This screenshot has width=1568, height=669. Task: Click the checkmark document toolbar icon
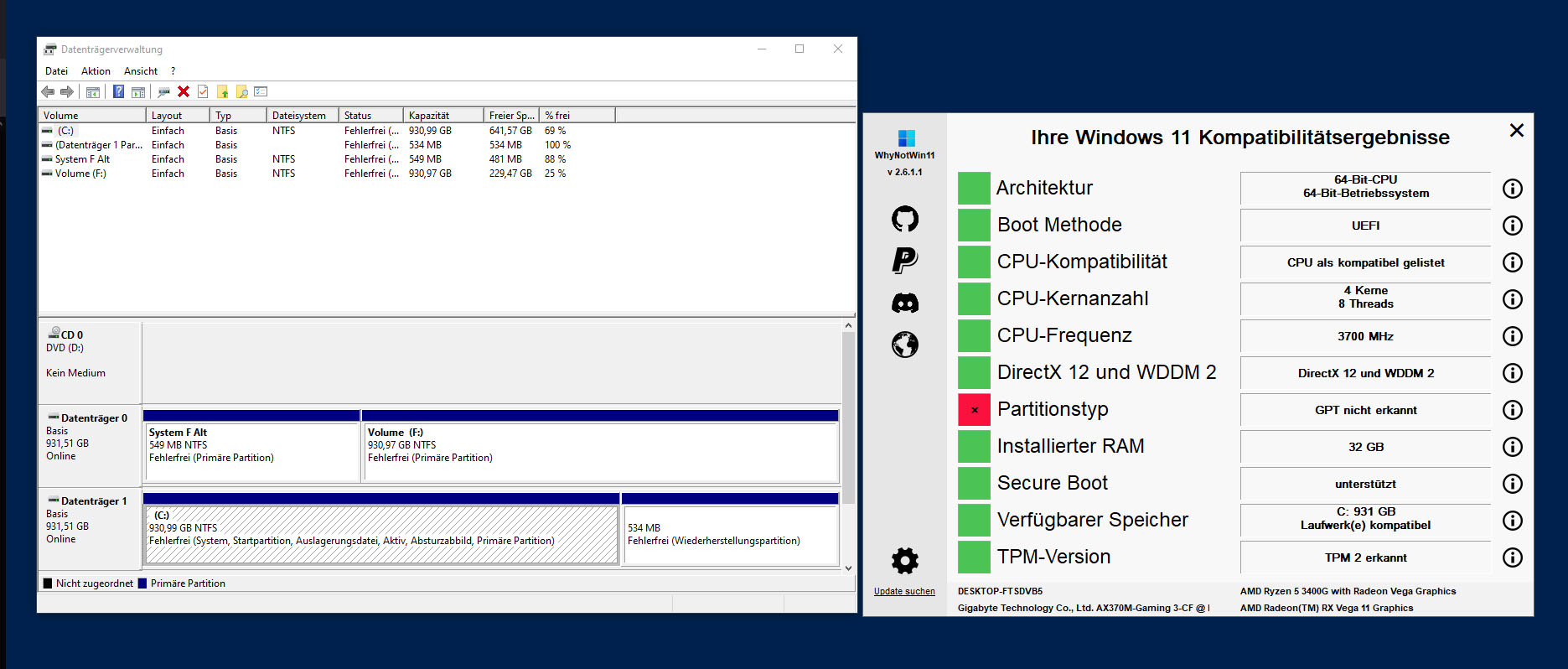point(203,91)
